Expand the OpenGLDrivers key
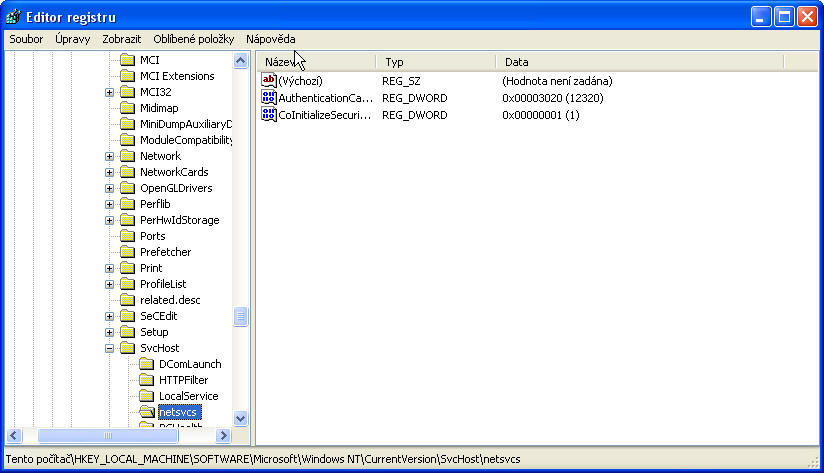 (109, 189)
